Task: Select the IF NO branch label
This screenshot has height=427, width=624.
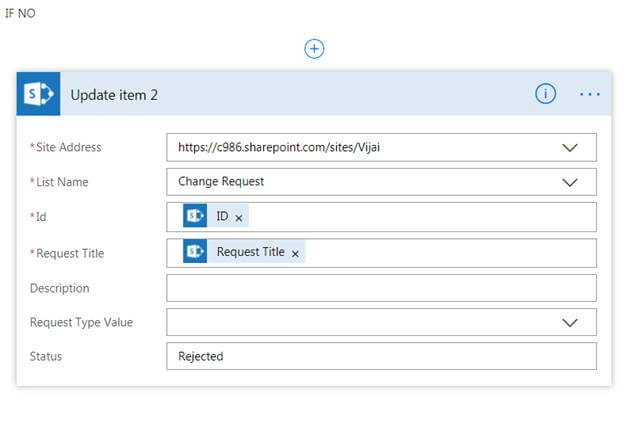Action: 20,15
